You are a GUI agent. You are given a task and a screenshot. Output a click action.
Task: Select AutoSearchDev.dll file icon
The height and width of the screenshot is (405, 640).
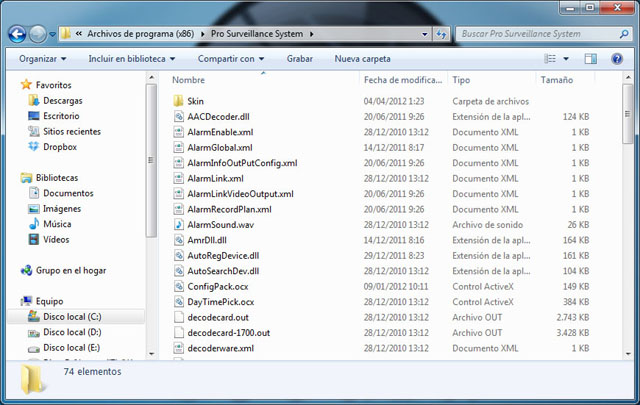point(178,271)
